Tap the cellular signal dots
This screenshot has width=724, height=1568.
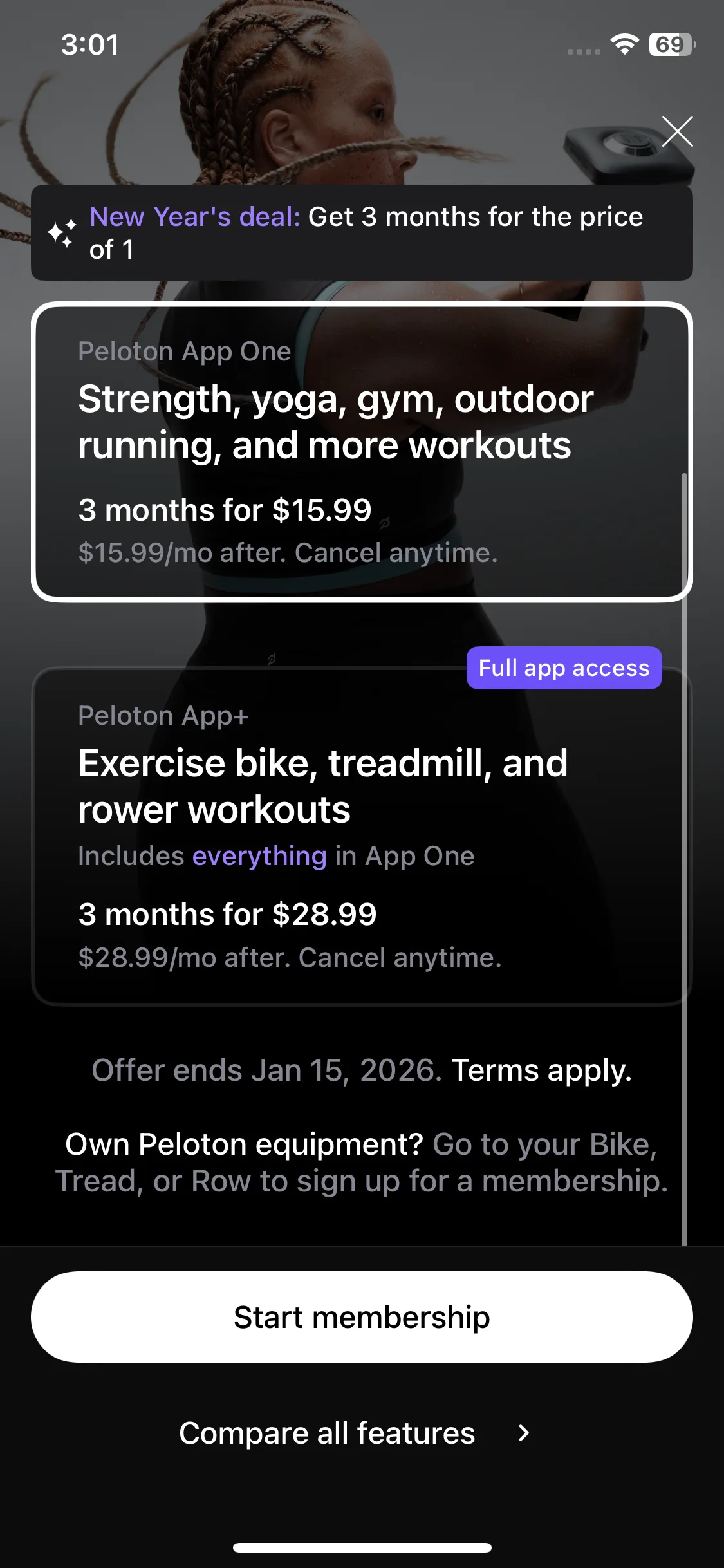click(584, 51)
